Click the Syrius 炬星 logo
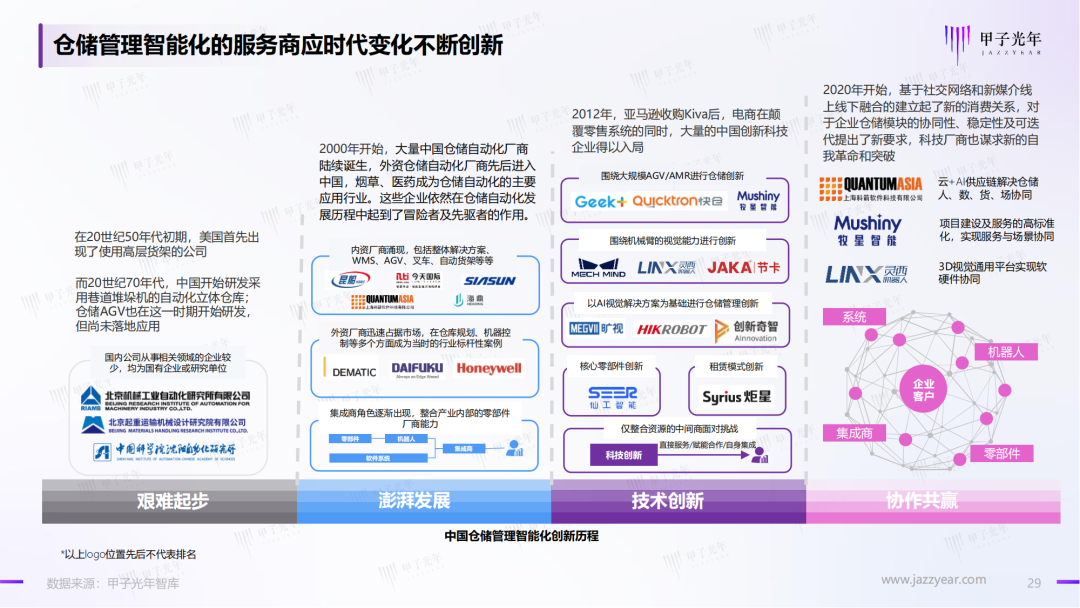 coord(736,397)
